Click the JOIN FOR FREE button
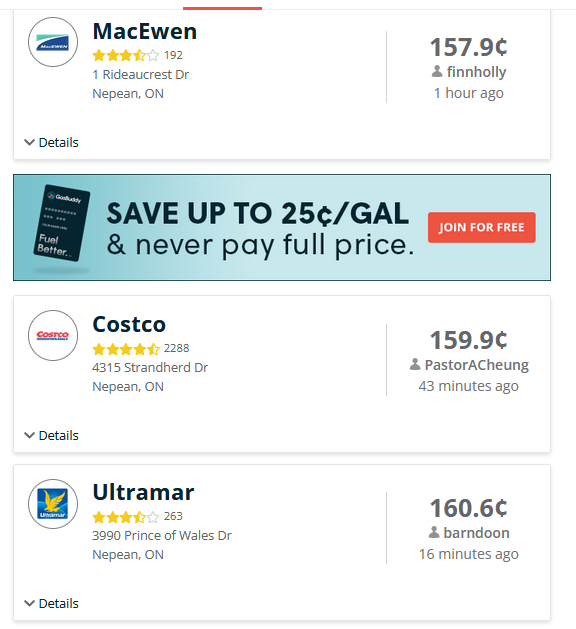This screenshot has height=629, width=576. tap(481, 227)
